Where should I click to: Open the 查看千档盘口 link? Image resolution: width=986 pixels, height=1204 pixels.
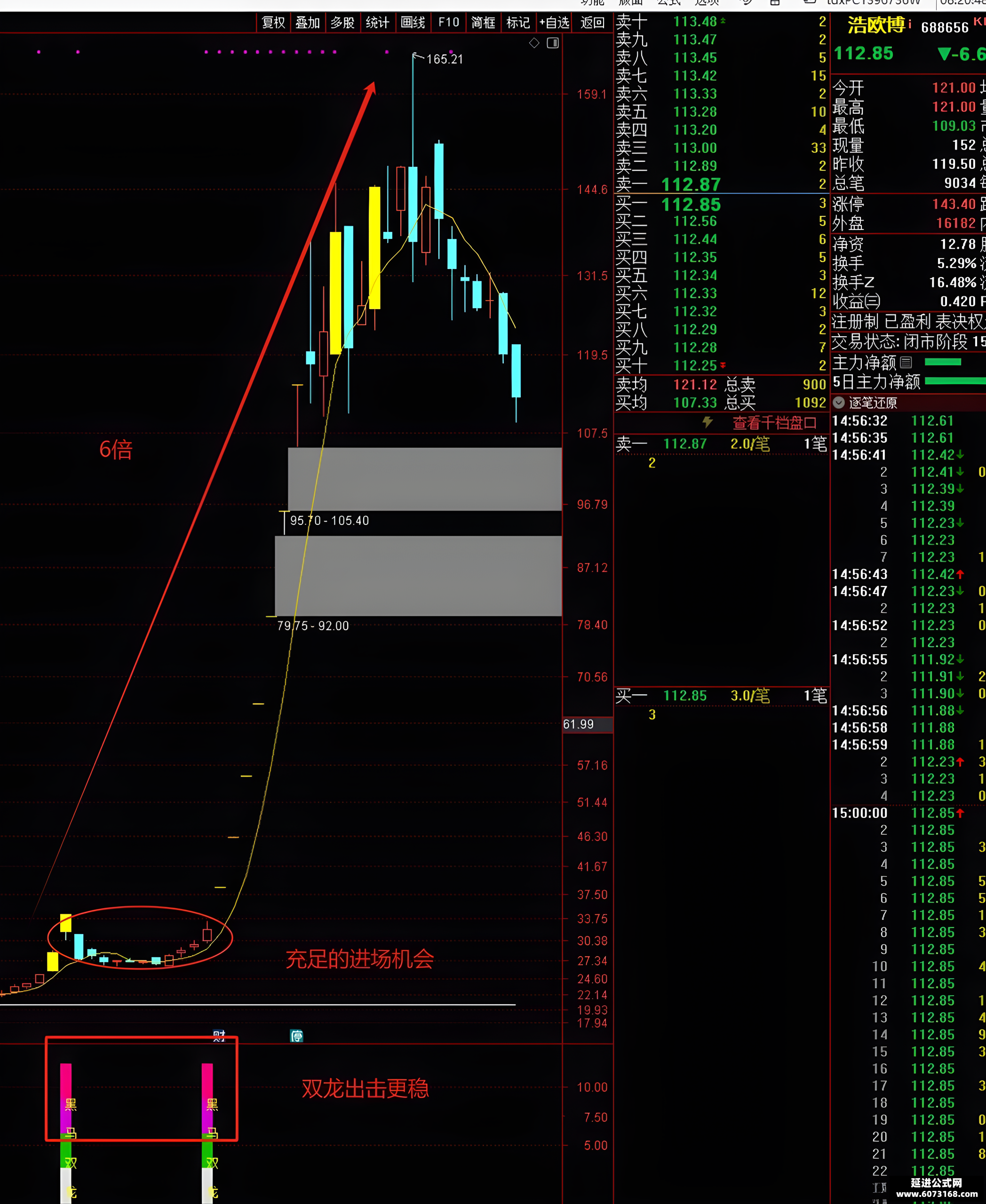(x=774, y=423)
